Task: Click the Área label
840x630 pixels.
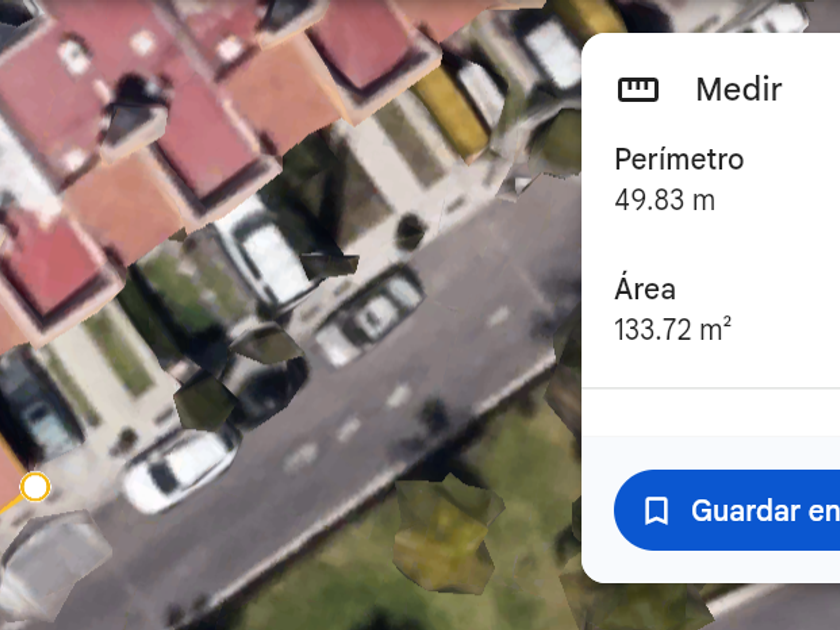Action: coord(645,288)
